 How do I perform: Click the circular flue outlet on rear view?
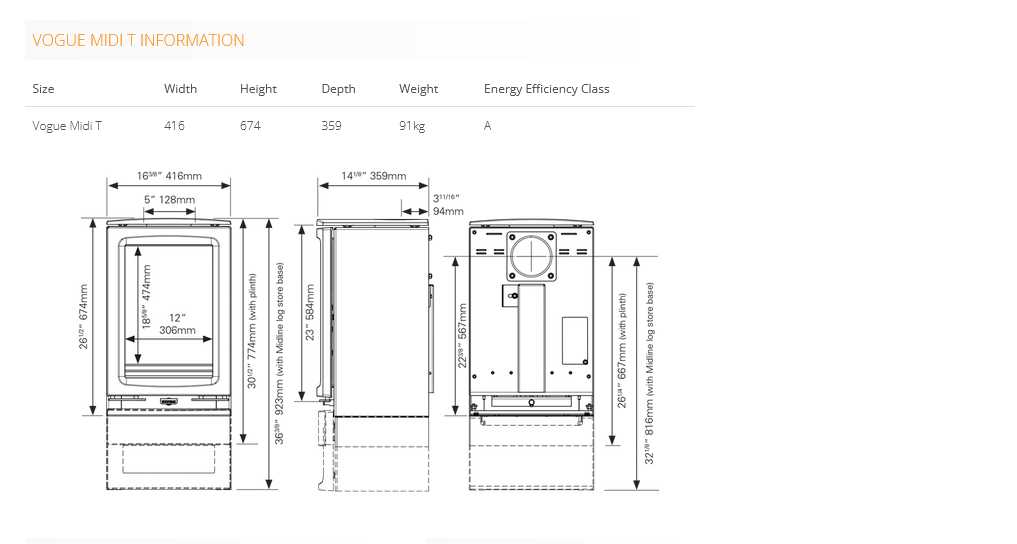coord(531,256)
